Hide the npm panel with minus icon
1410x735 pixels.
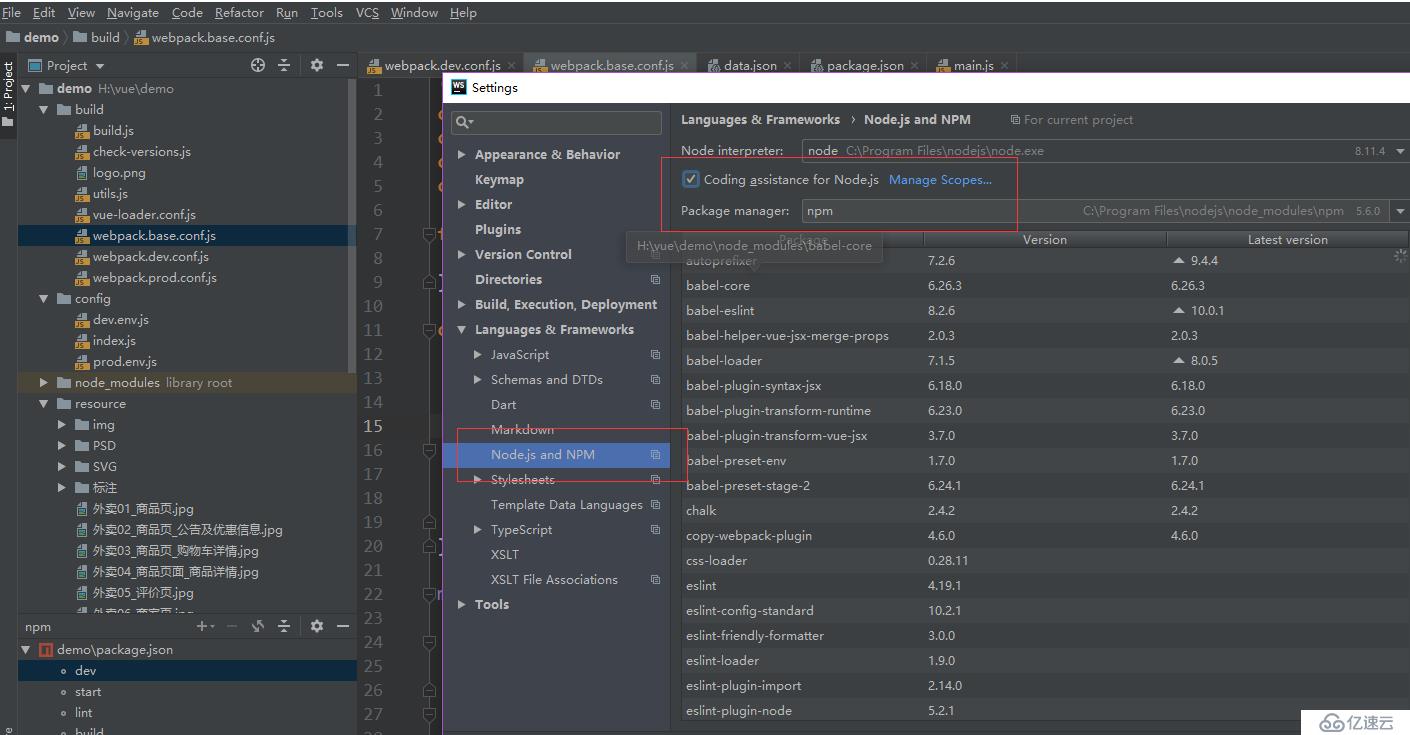tap(343, 626)
